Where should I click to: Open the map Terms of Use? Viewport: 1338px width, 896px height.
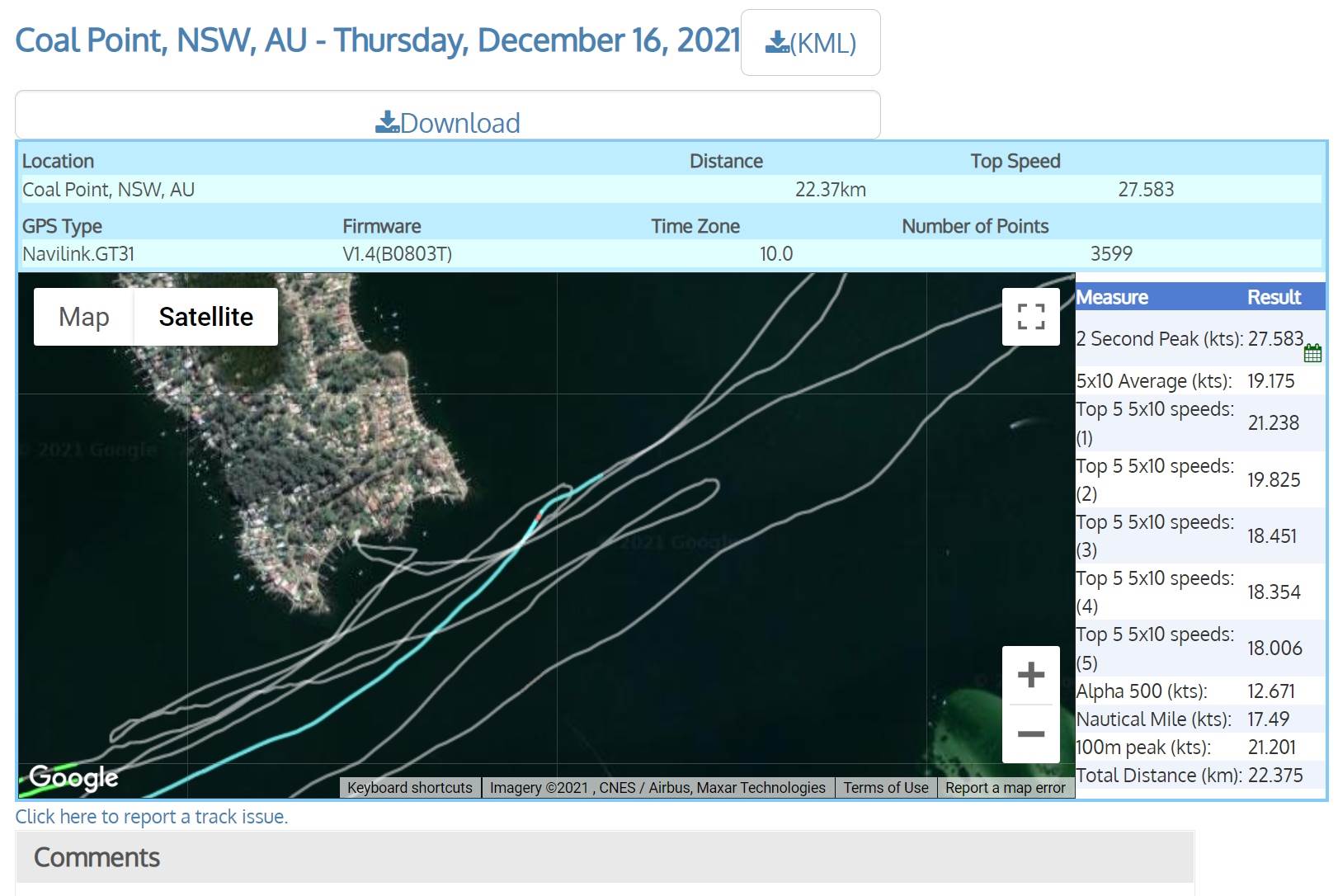coord(885,788)
